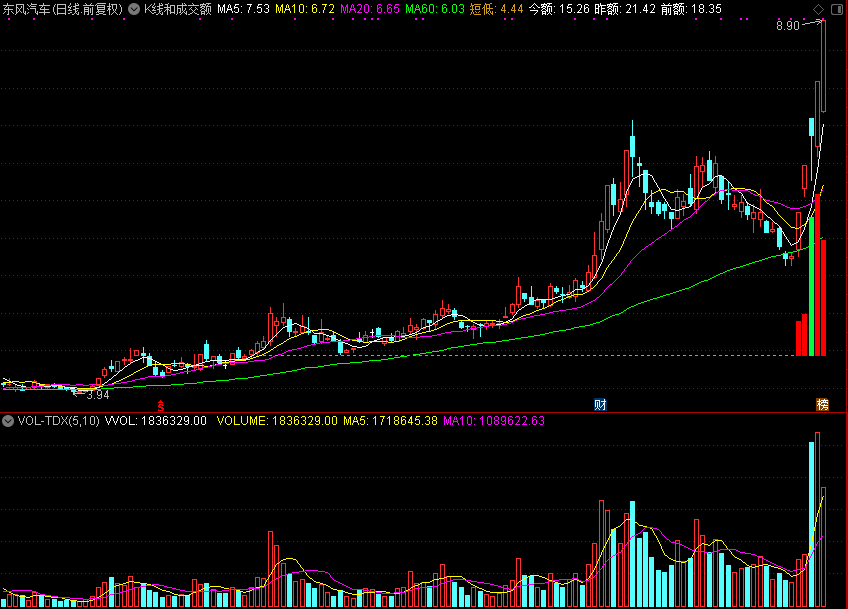Select the MA5: 7.53 label

[x=243, y=9]
